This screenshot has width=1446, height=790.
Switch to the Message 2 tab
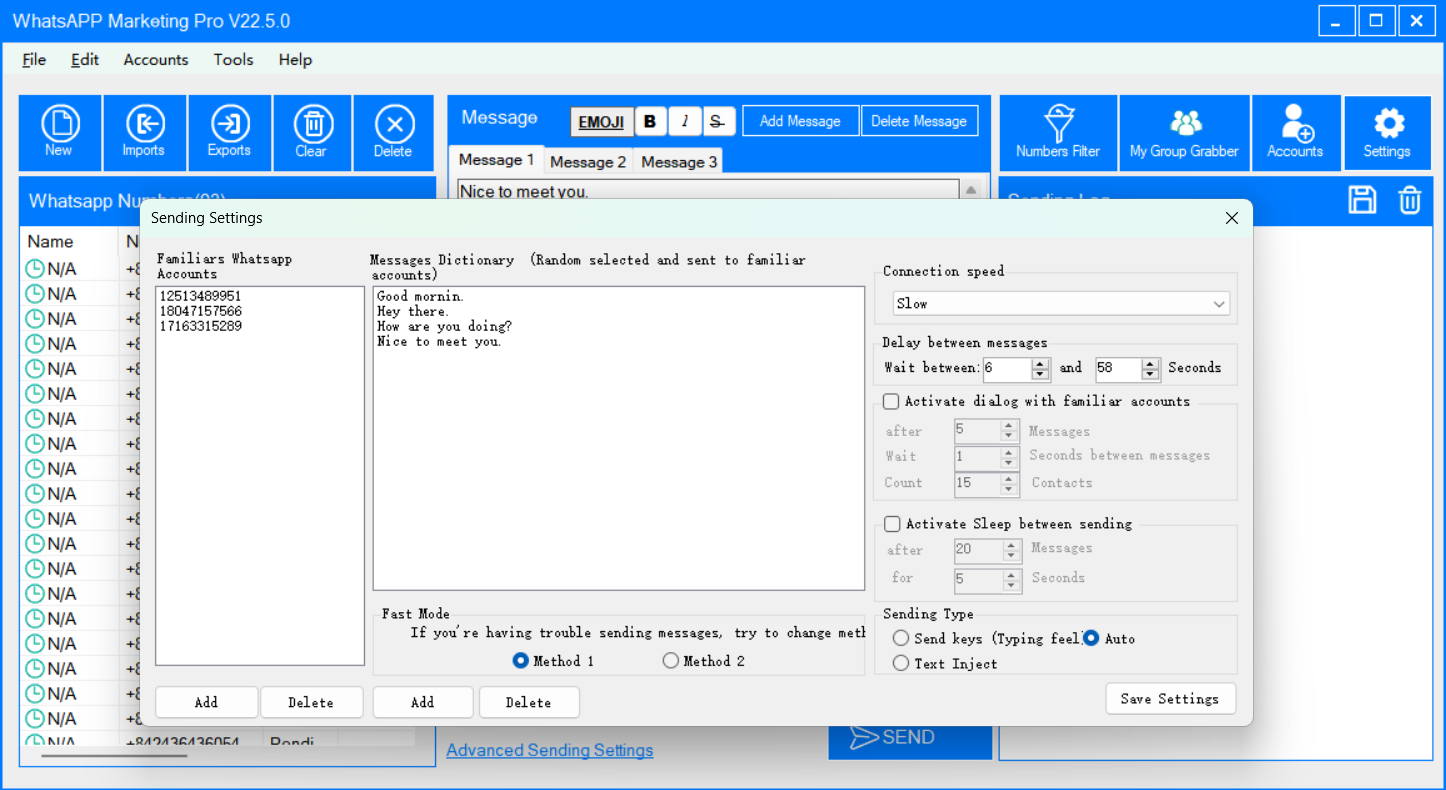tap(588, 162)
